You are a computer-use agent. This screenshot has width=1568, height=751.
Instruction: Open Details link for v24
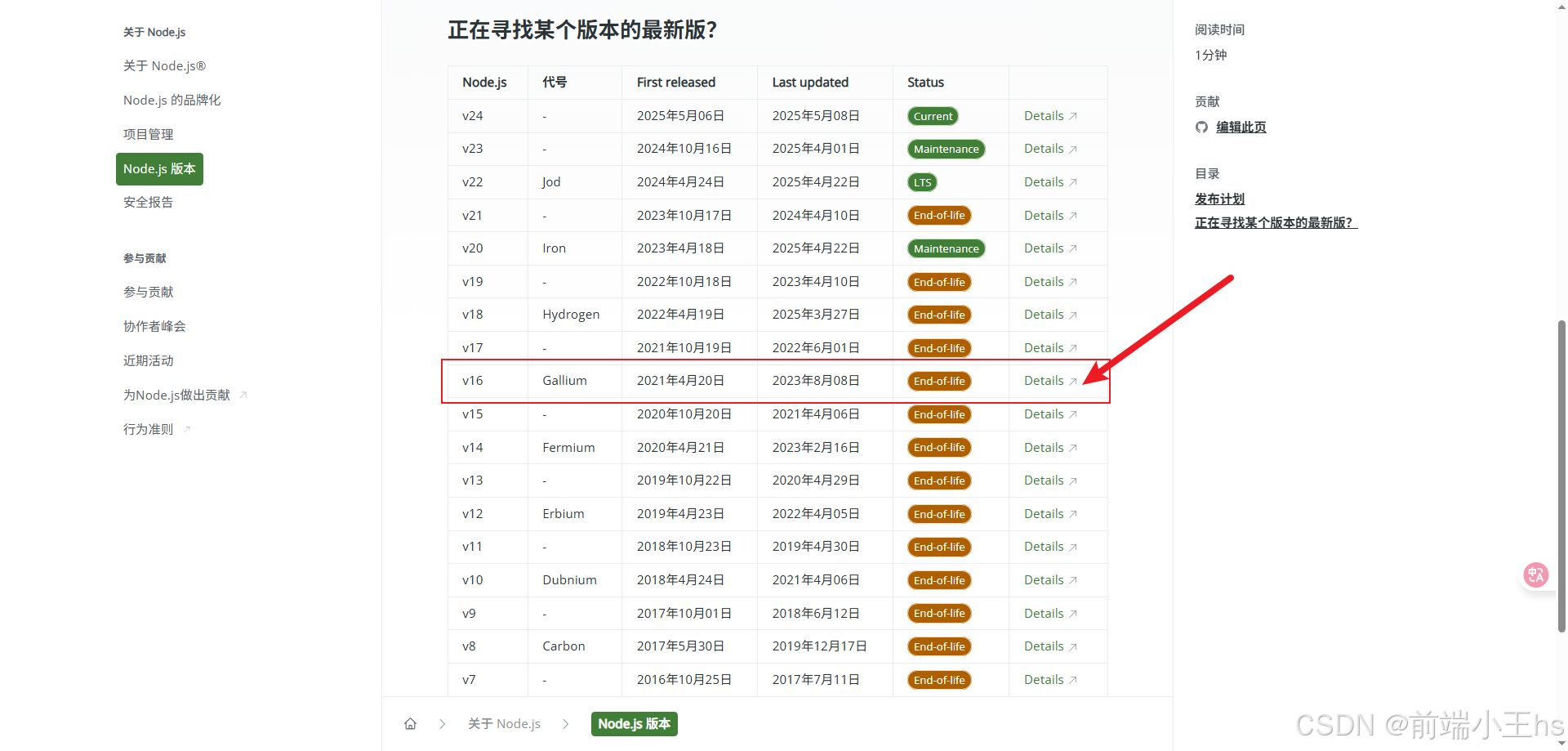pos(1050,116)
